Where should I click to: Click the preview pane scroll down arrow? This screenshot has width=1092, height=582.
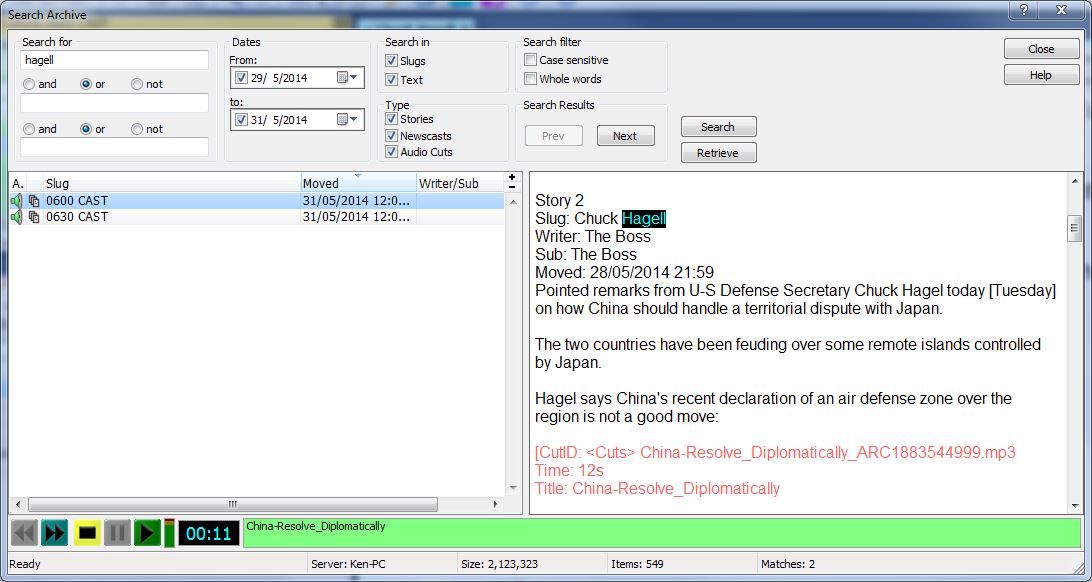point(1075,506)
